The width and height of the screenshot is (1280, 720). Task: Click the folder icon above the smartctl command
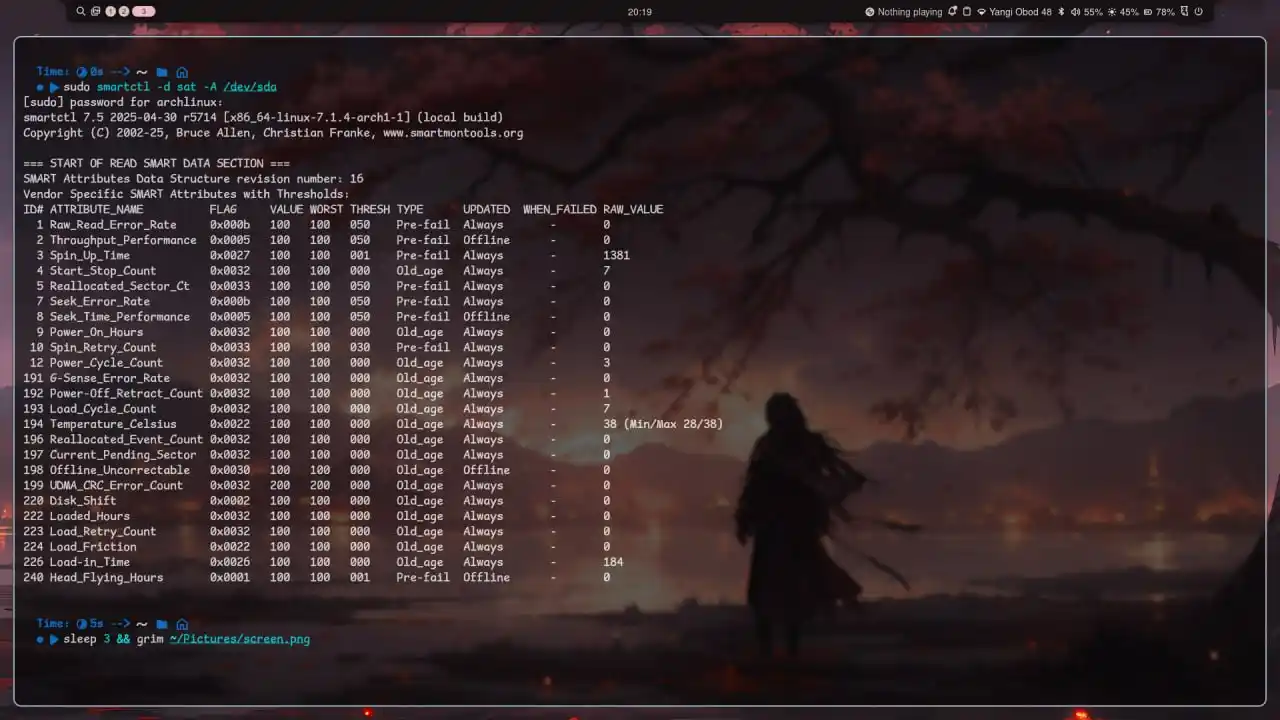point(162,72)
